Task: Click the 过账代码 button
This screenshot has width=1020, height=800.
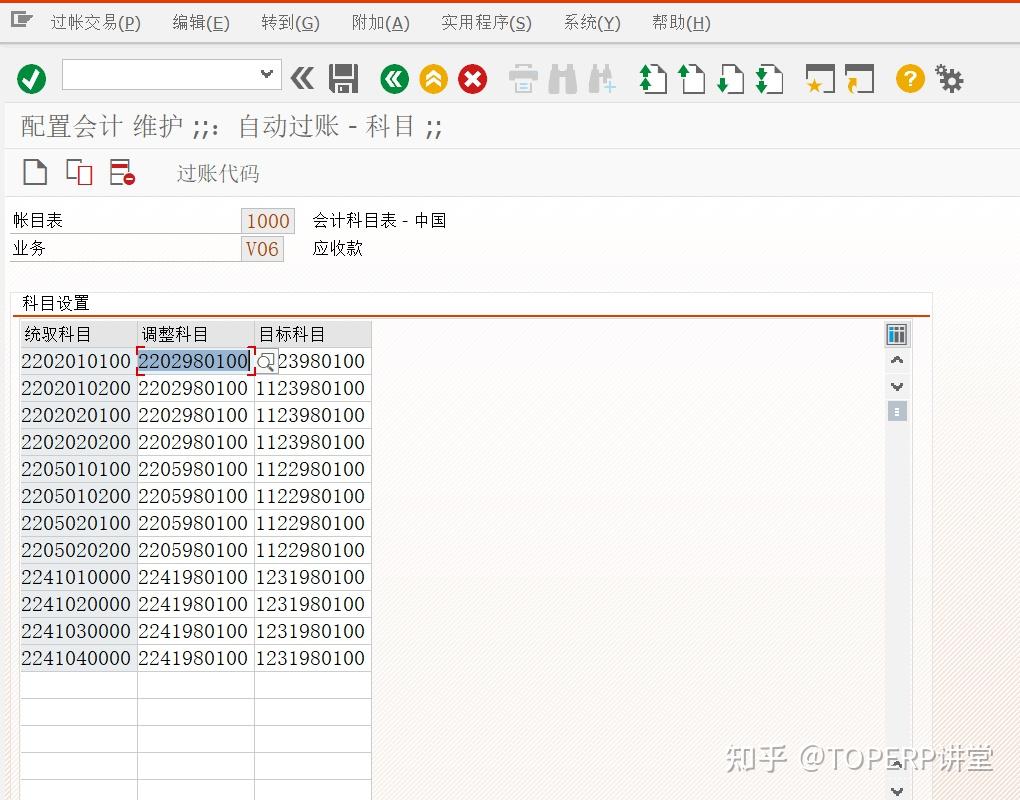Action: click(217, 173)
